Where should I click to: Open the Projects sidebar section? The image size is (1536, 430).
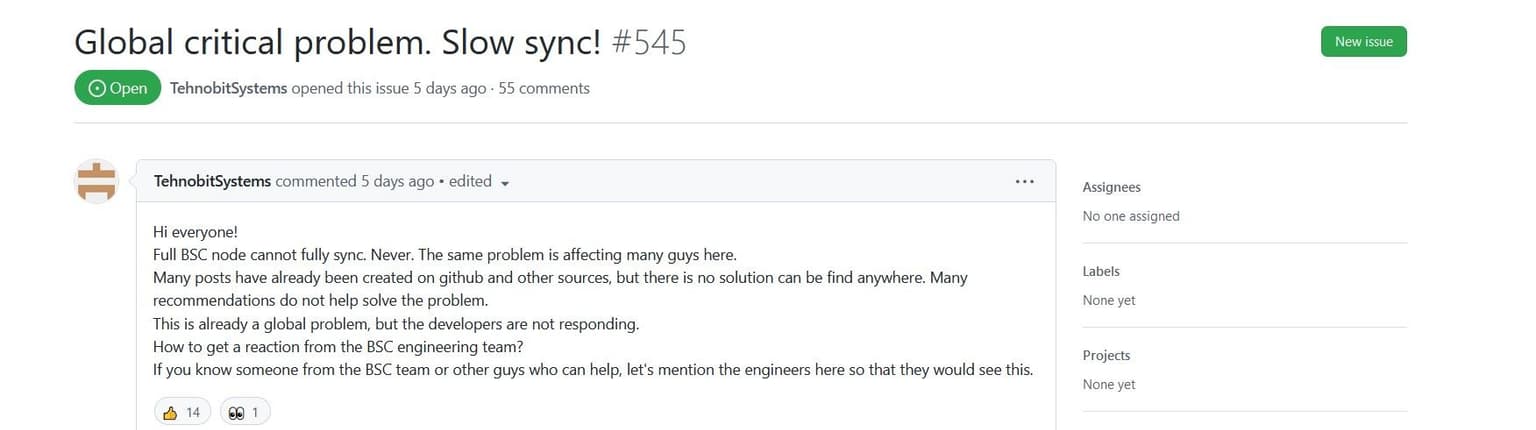pyautogui.click(x=1106, y=355)
